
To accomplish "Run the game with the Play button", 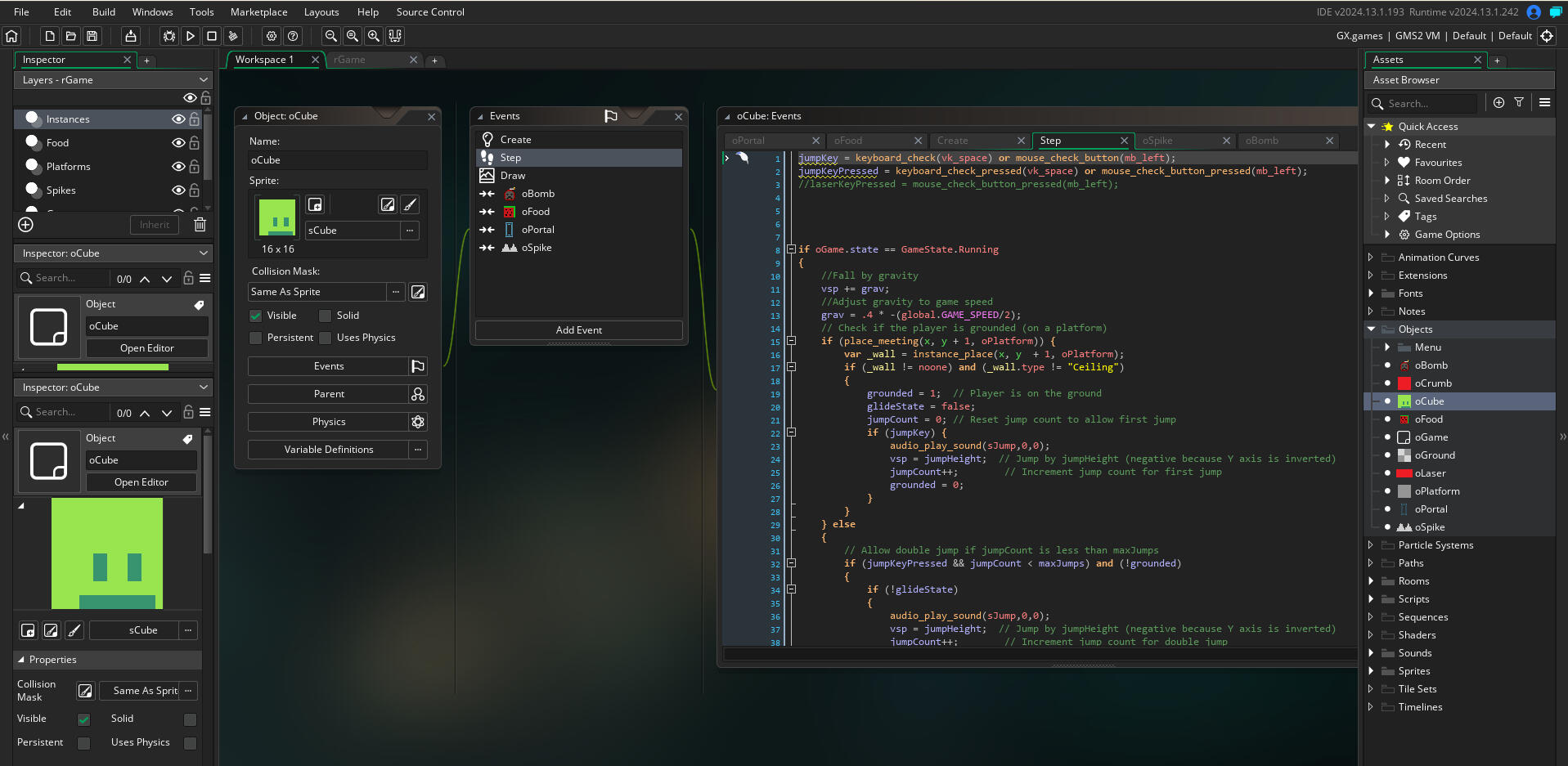I will [x=191, y=36].
